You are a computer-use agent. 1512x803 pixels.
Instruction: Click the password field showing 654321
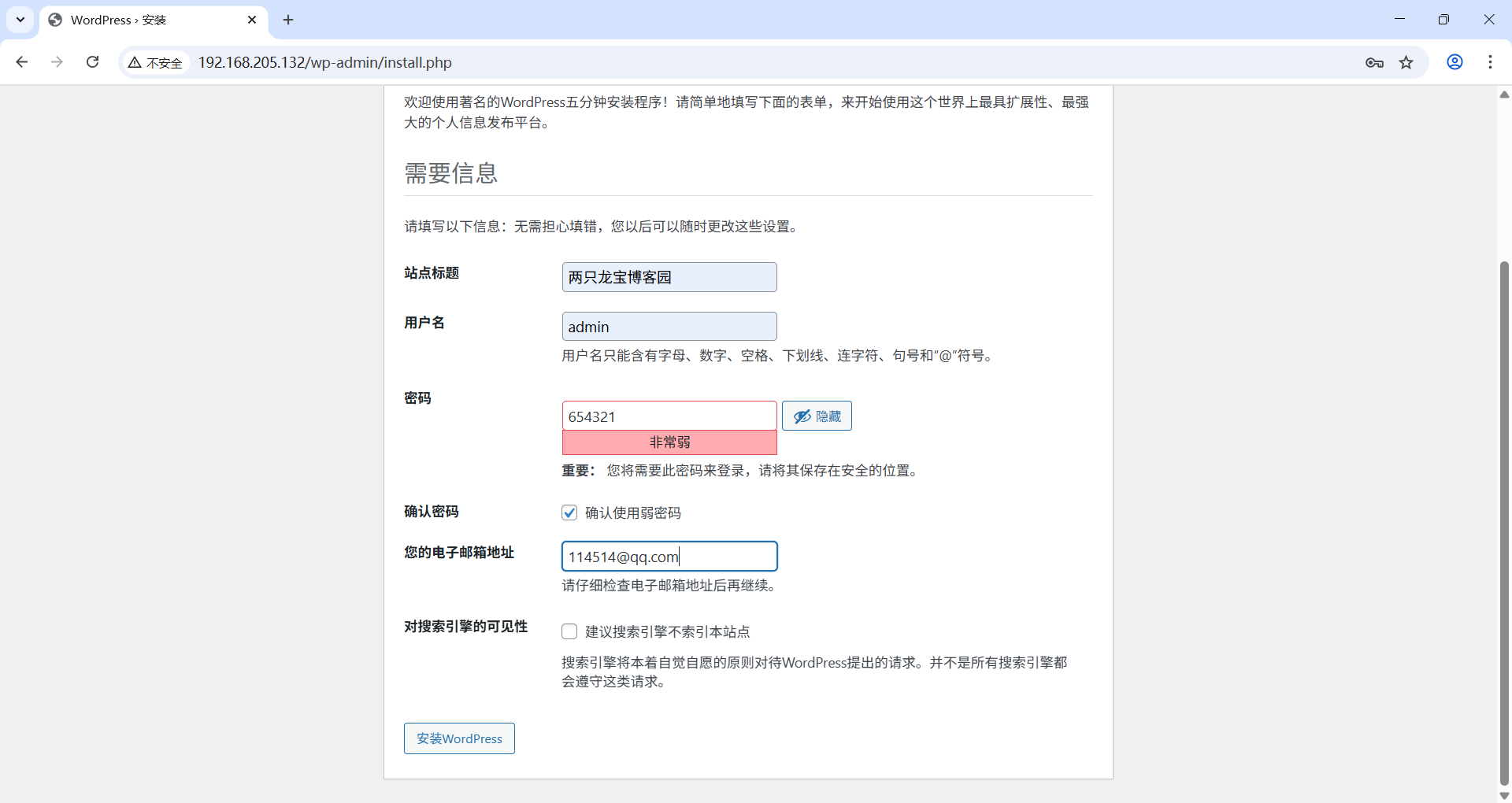tap(669, 416)
